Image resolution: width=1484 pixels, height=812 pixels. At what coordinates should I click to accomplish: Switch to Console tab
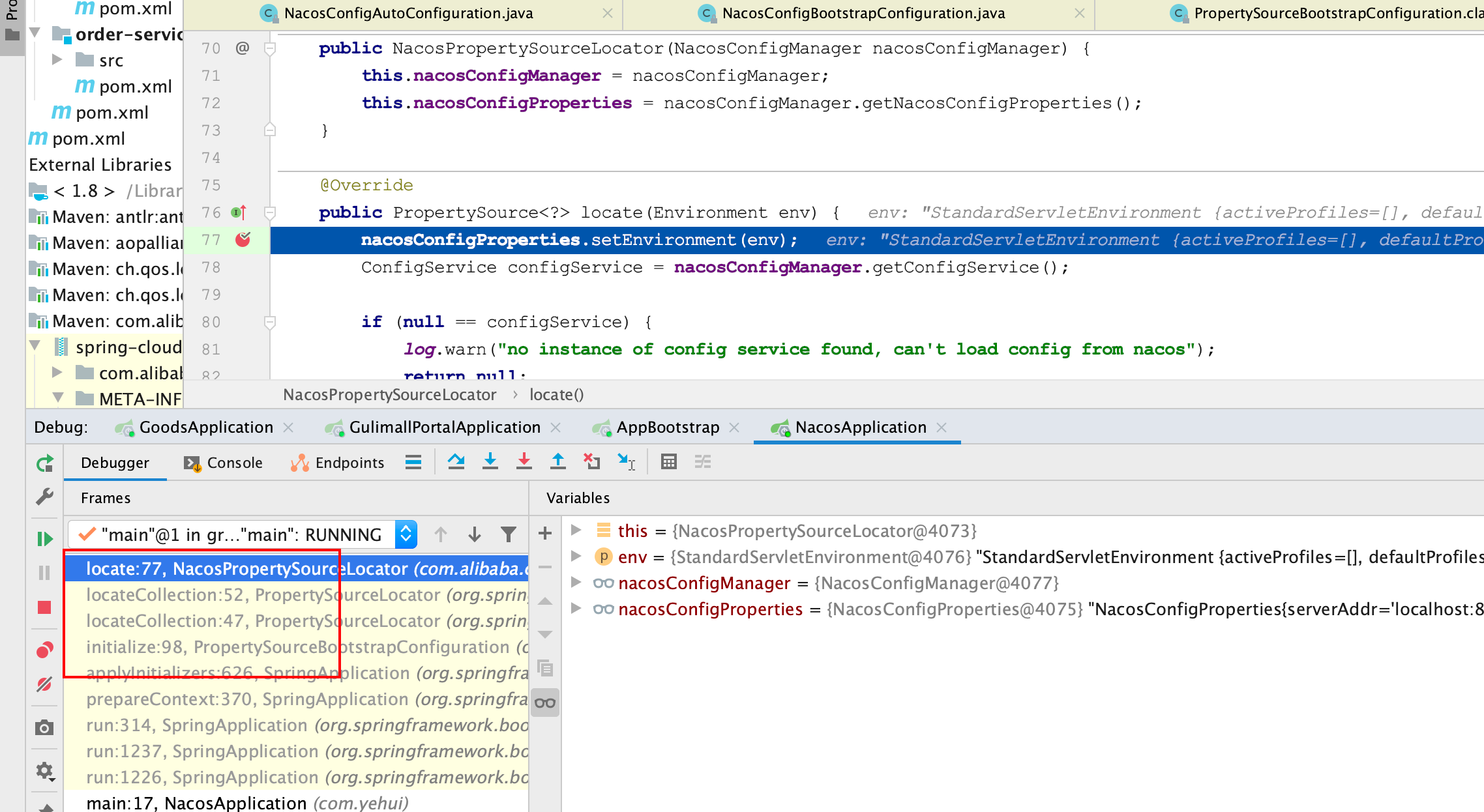[224, 463]
